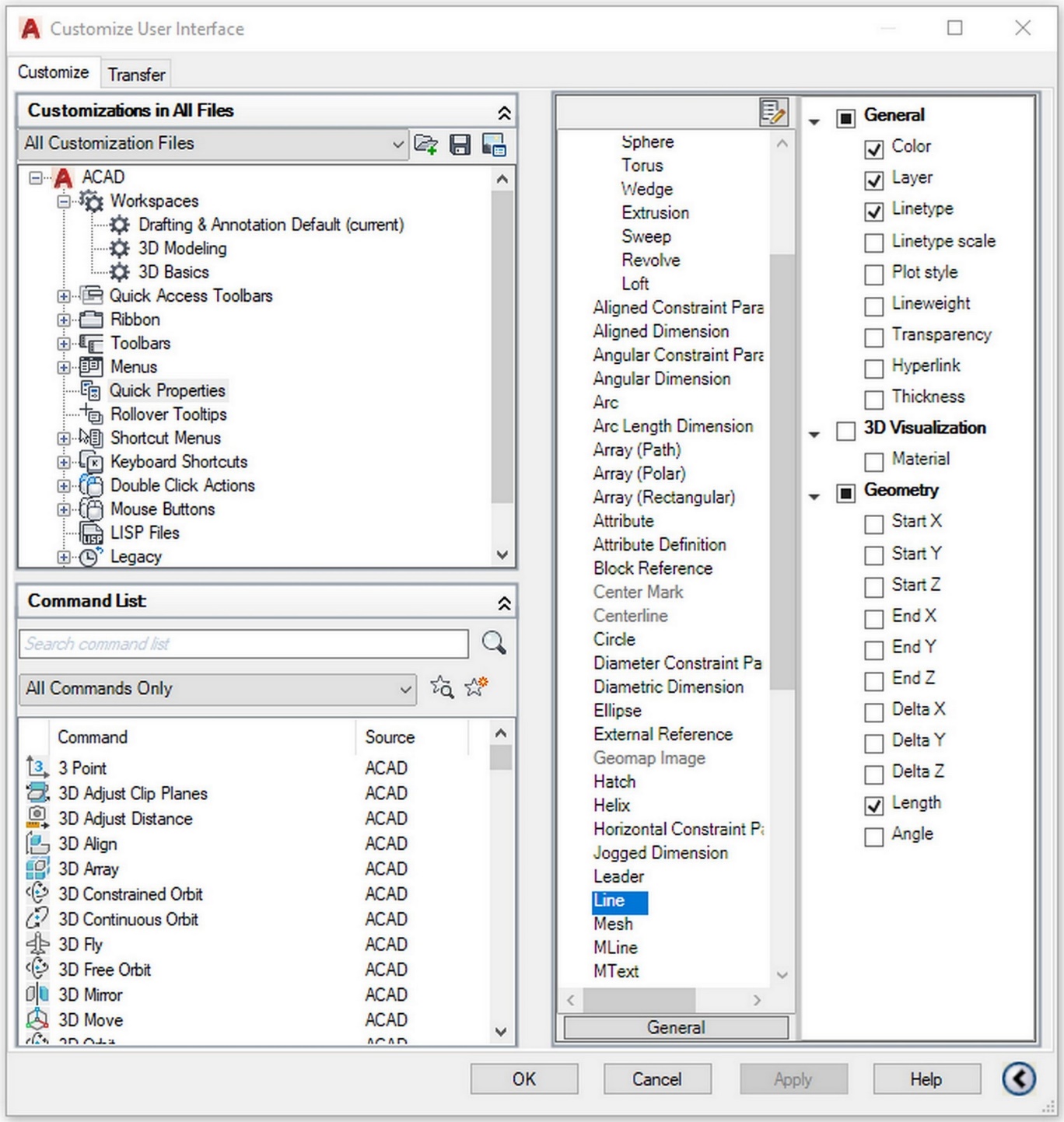This screenshot has width=1064, height=1122.
Task: Collapse the 3D Visualization category arrow
Action: [x=814, y=435]
